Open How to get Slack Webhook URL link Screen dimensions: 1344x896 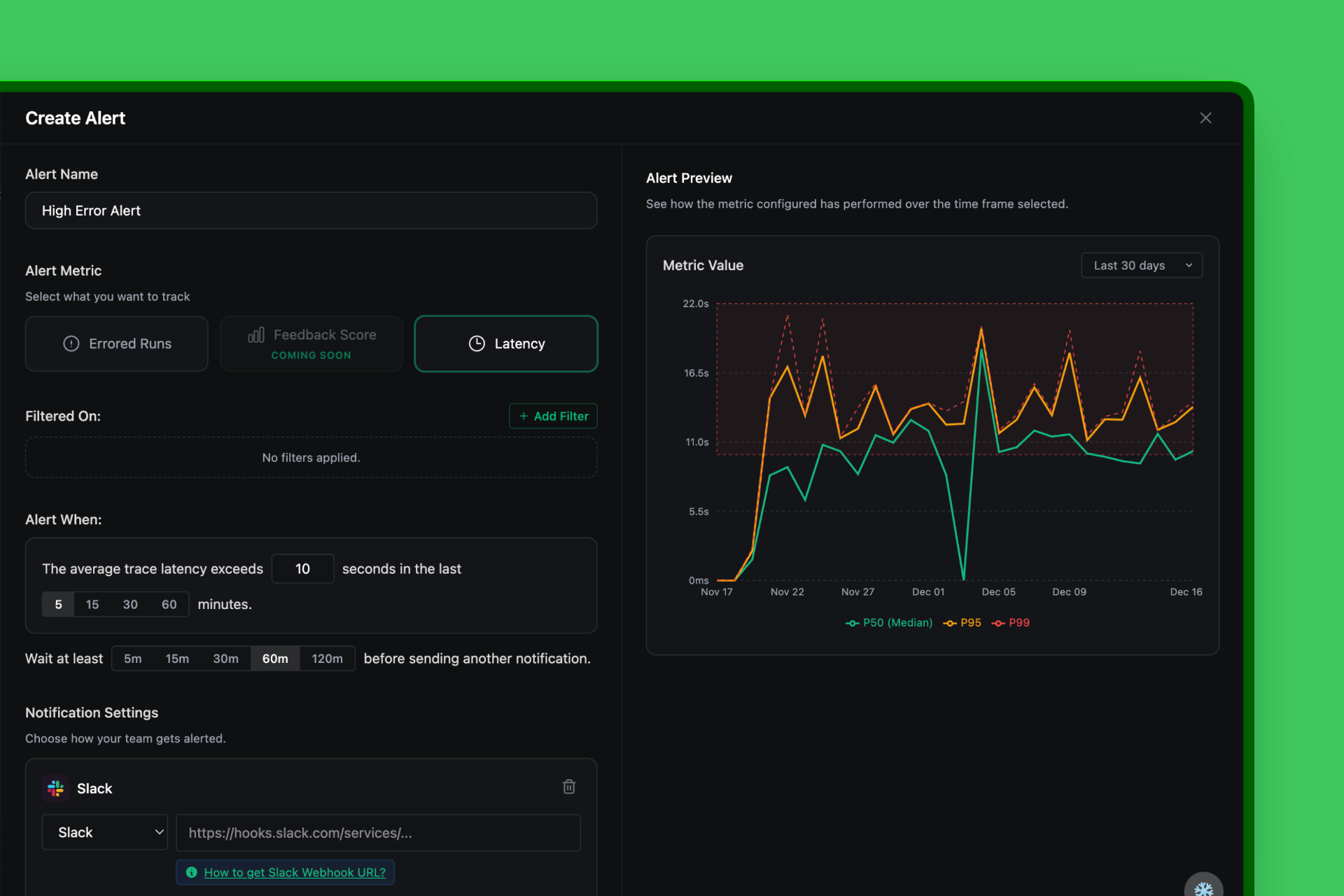(x=295, y=872)
